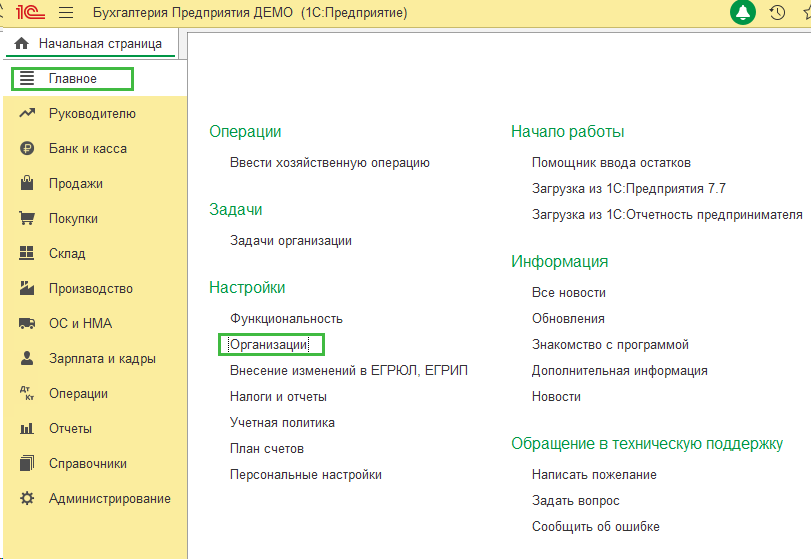The width and height of the screenshot is (811, 559).
Task: Click Операции heading in content area
Action: click(245, 132)
